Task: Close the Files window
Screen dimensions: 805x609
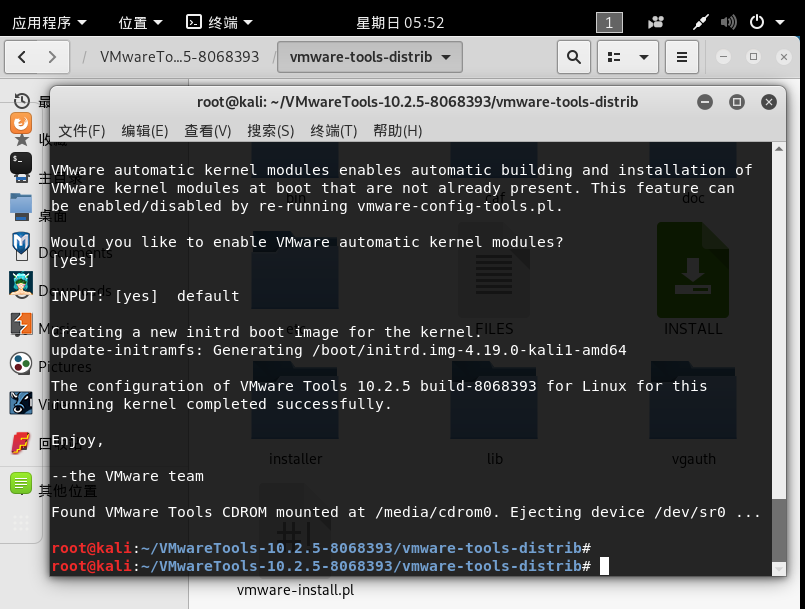Action: pos(783,56)
